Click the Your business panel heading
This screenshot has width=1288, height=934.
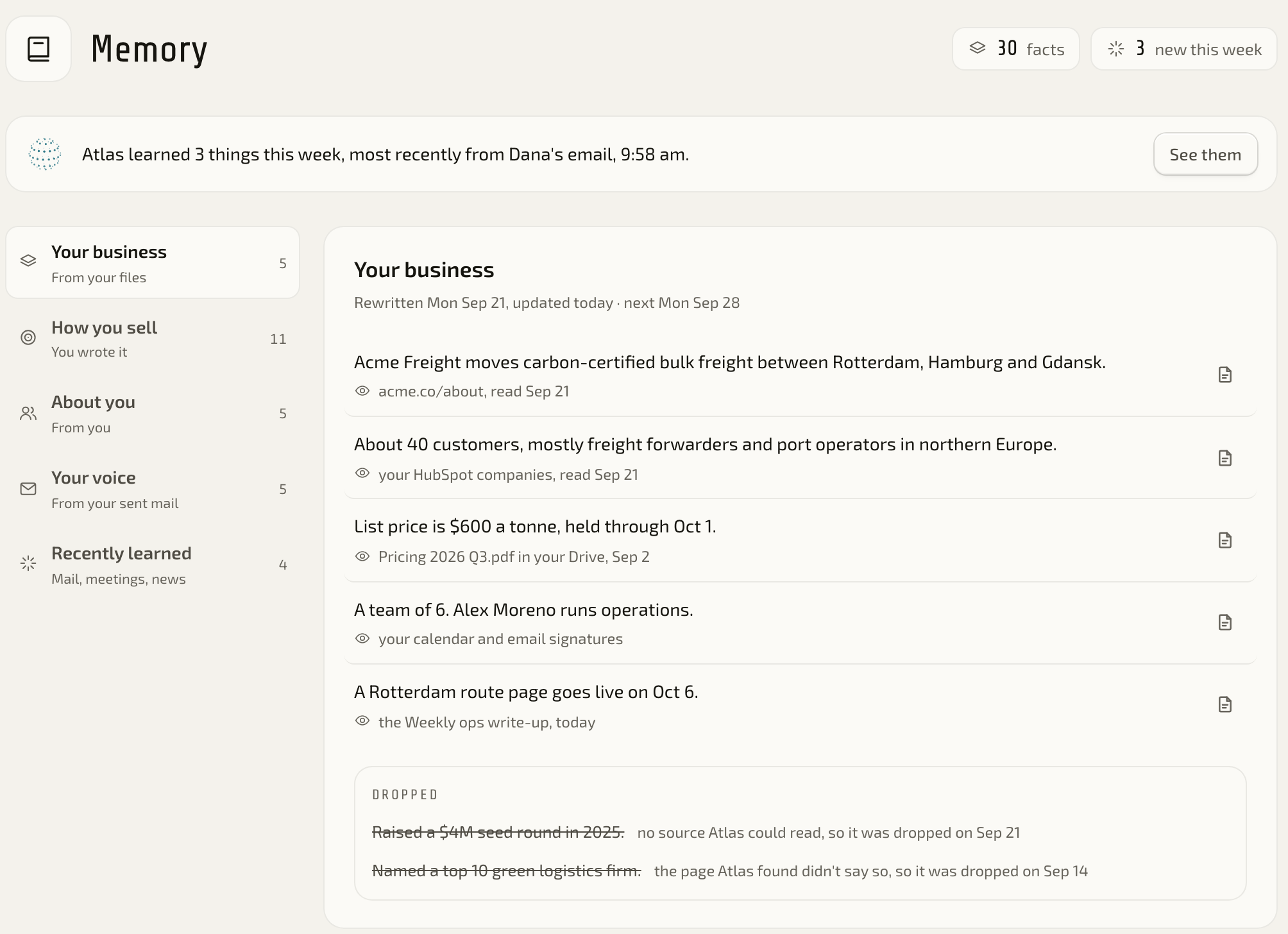(x=424, y=270)
